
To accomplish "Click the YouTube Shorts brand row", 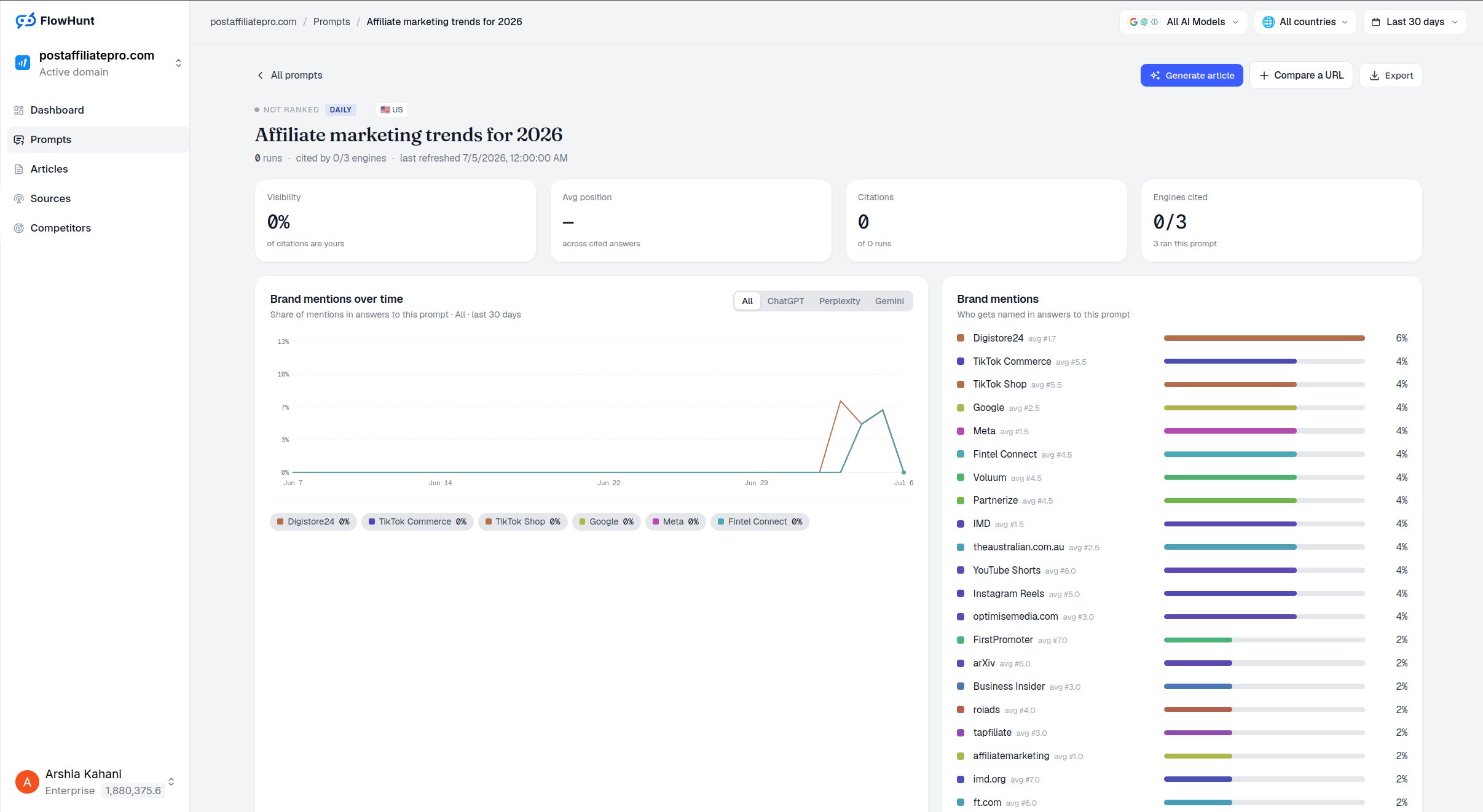I will tap(1182, 570).
